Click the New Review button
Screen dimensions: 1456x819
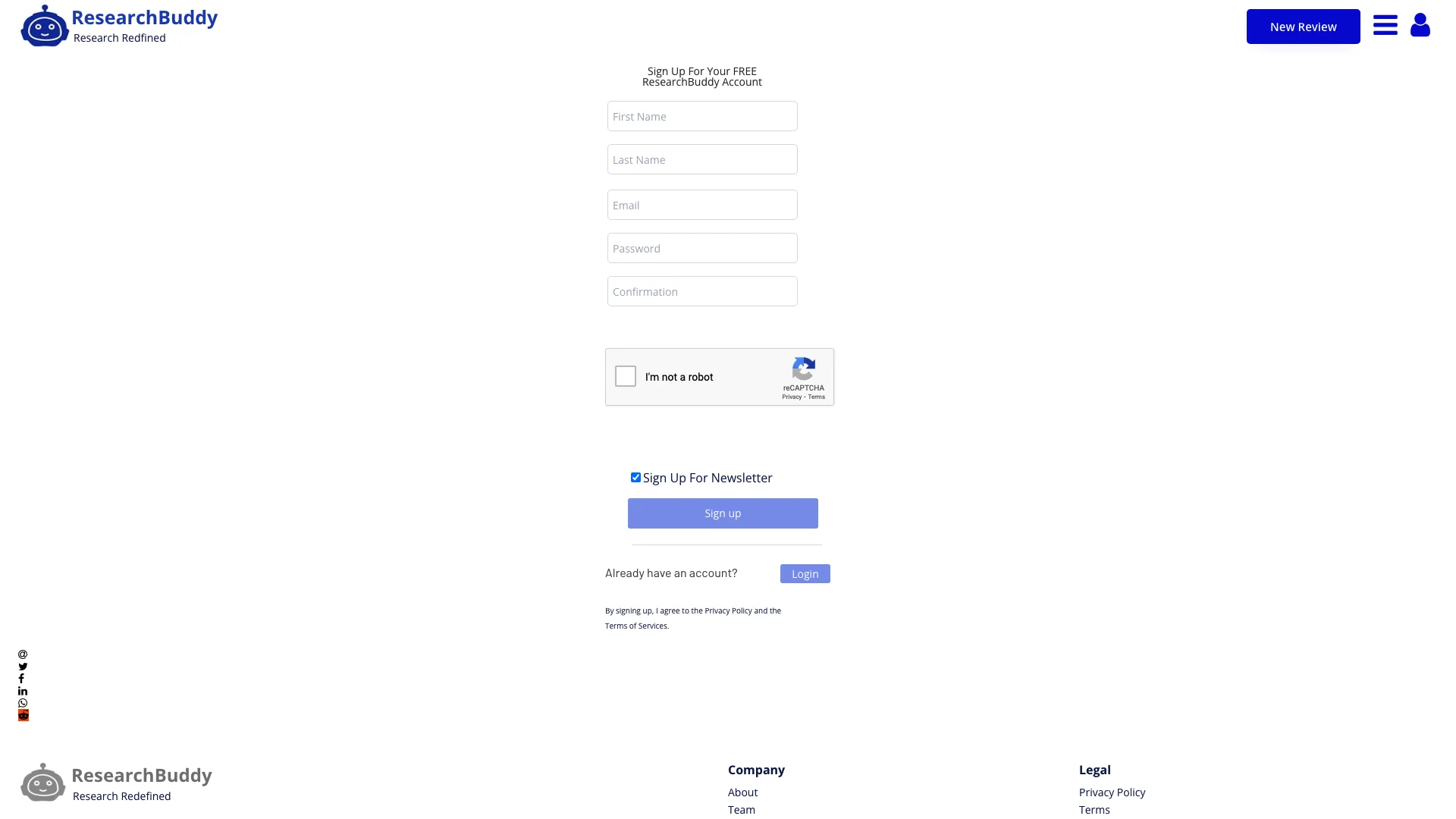click(1303, 27)
